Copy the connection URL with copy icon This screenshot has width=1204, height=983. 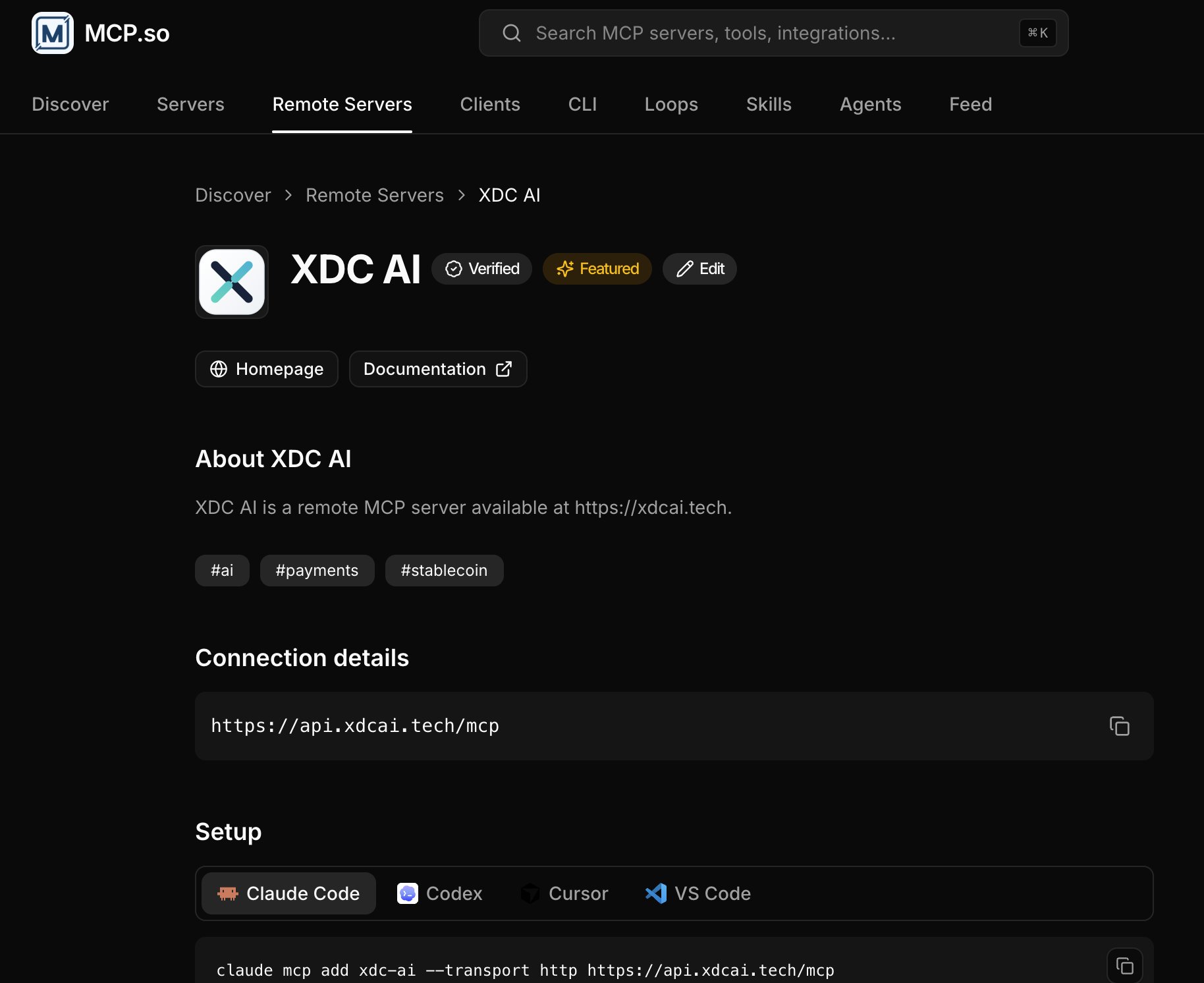click(1120, 726)
